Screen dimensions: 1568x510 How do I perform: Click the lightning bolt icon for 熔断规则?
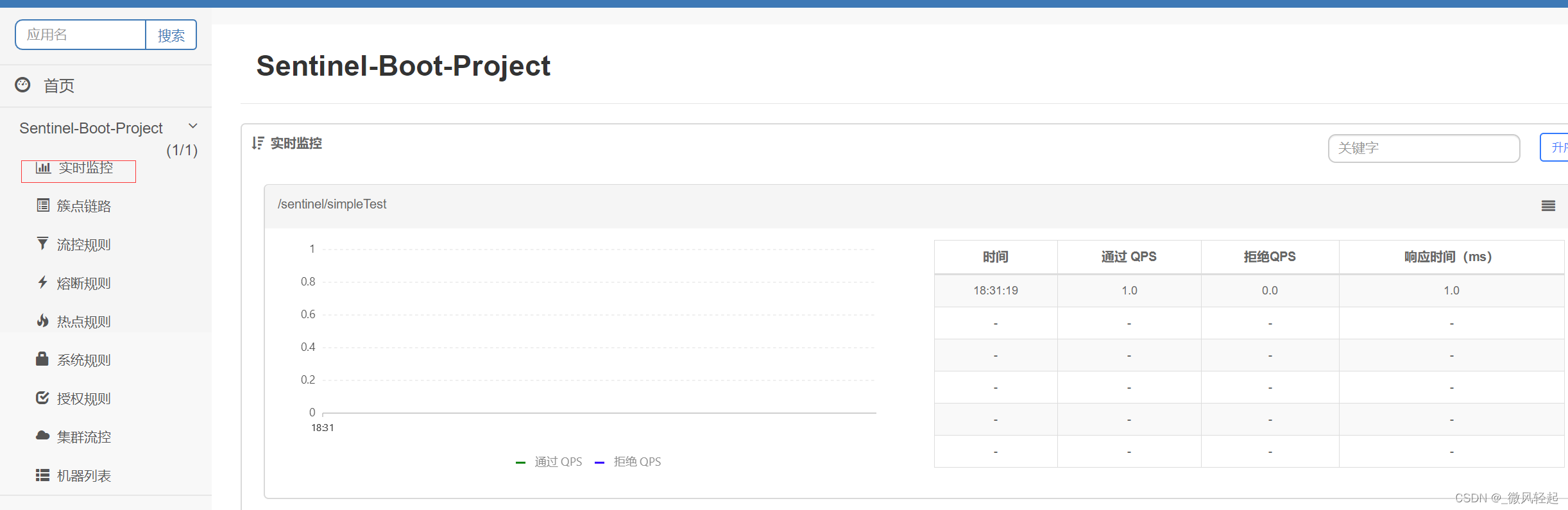pyautogui.click(x=42, y=282)
